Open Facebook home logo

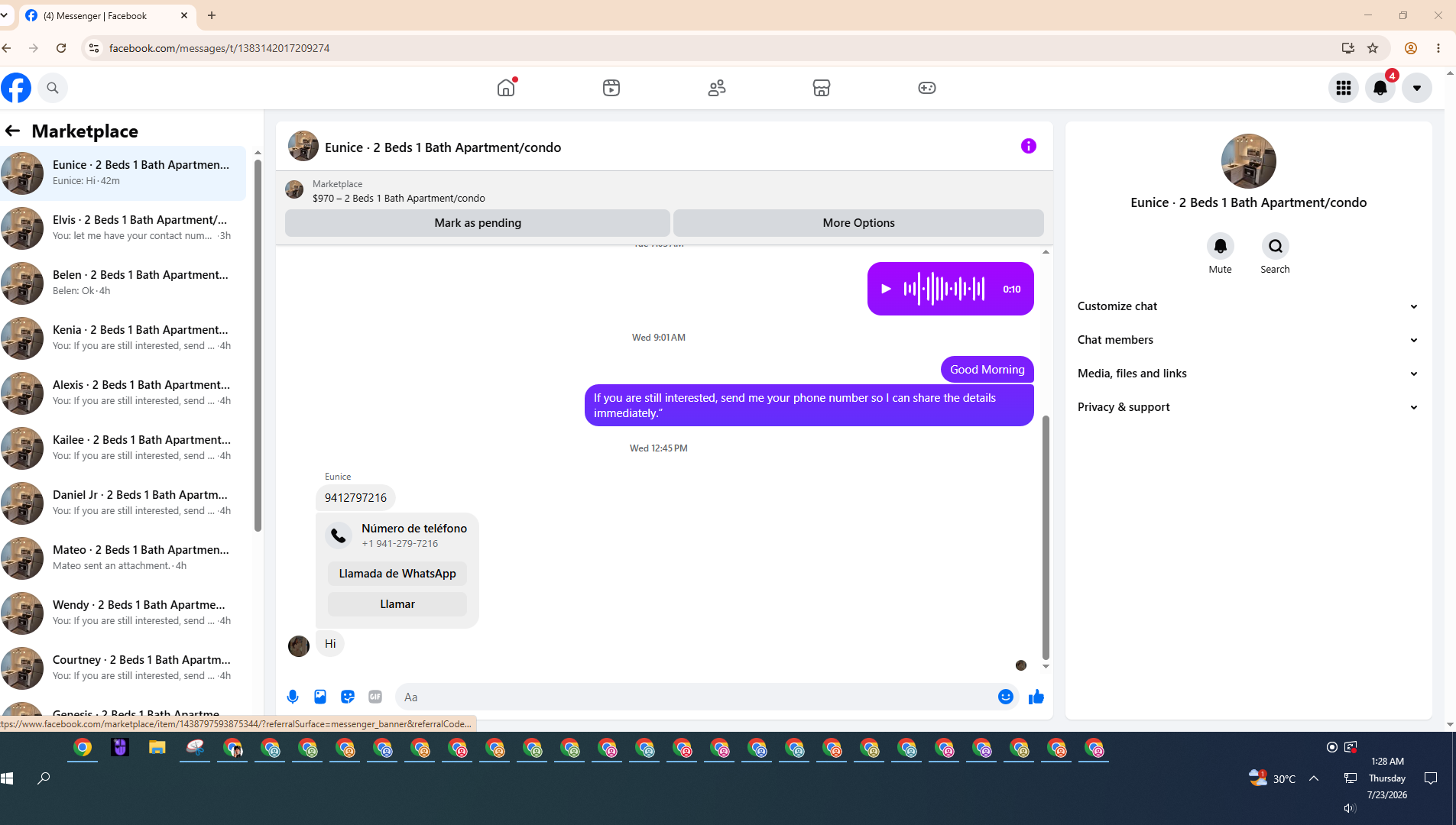click(16, 88)
